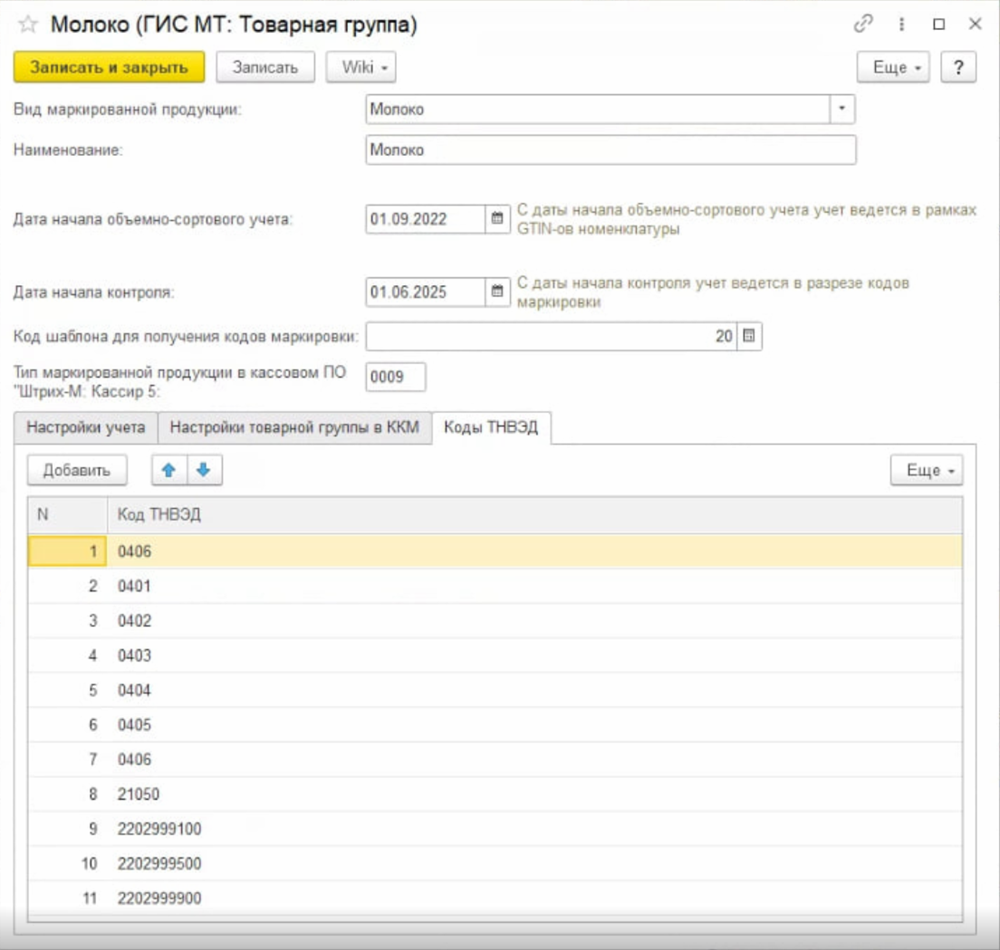The width and height of the screenshot is (1000, 950).
Task: Copy link using chain icon in title bar
Action: coord(862,25)
